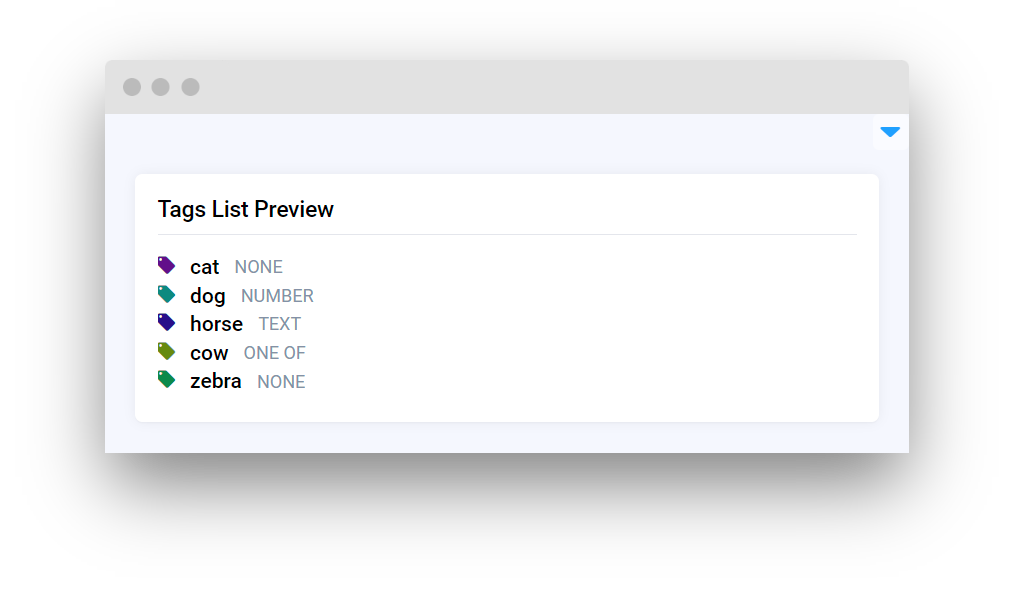Image resolution: width=1014 pixels, height=603 pixels.
Task: Select the dog tag name
Action: tap(207, 296)
